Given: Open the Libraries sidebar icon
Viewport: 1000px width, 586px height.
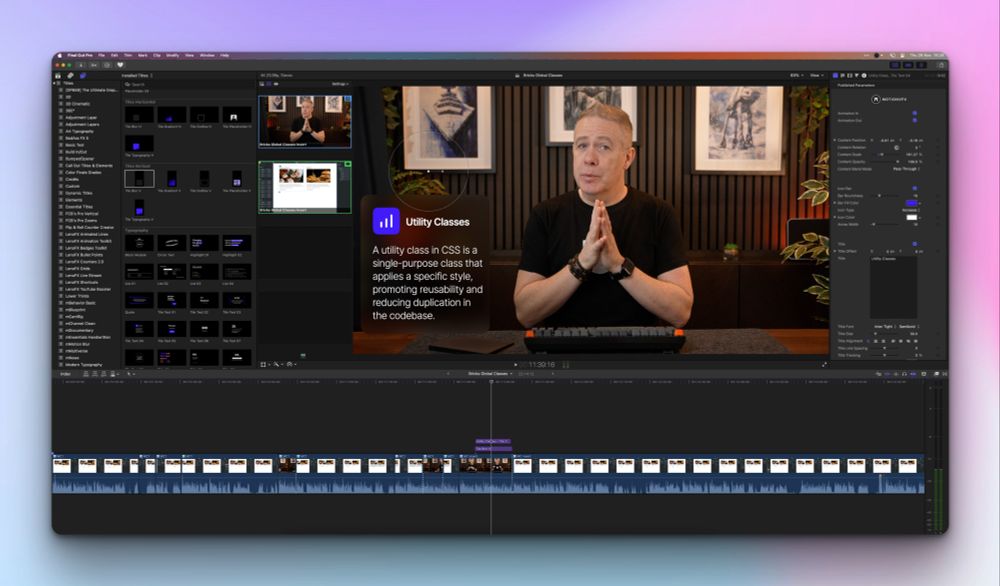Looking at the screenshot, I should [x=58, y=75].
